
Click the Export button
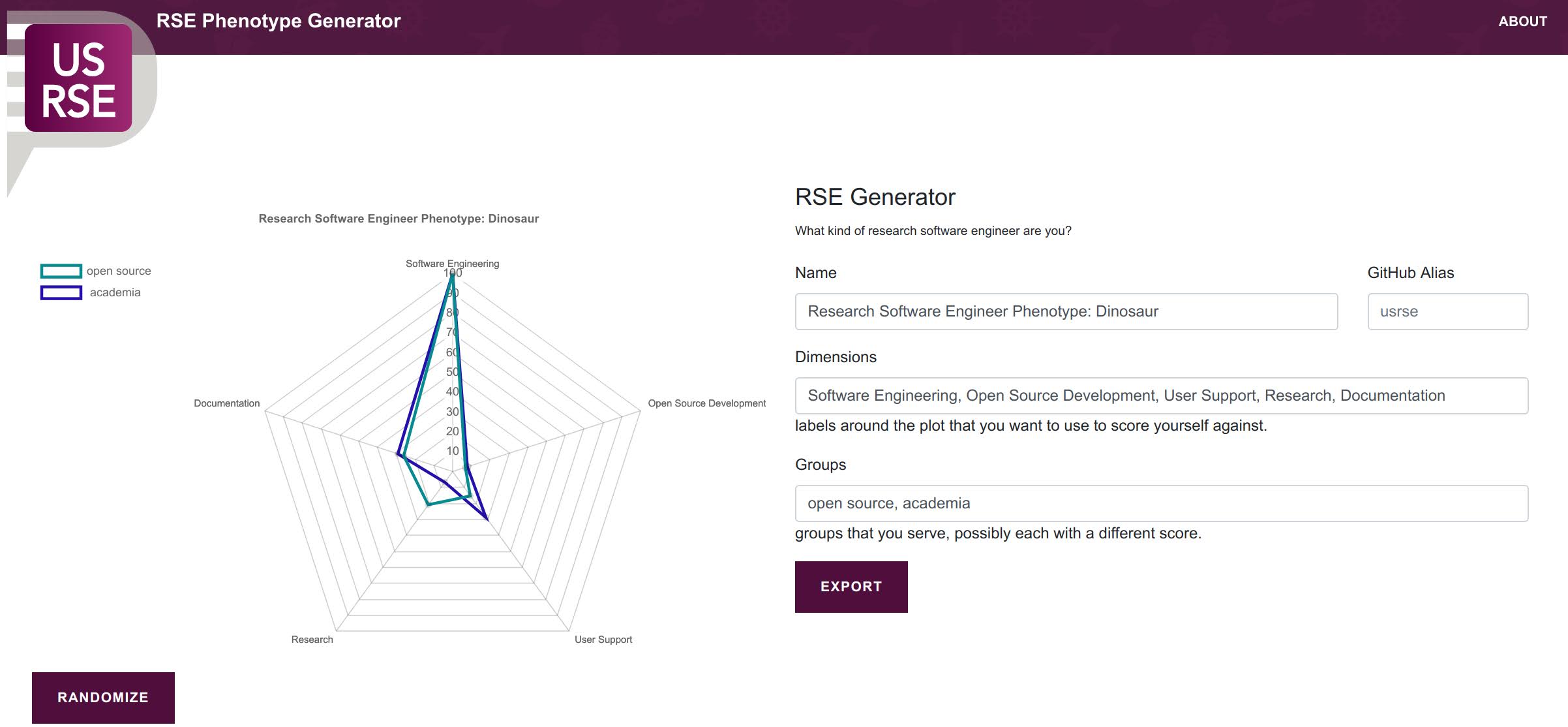851,587
